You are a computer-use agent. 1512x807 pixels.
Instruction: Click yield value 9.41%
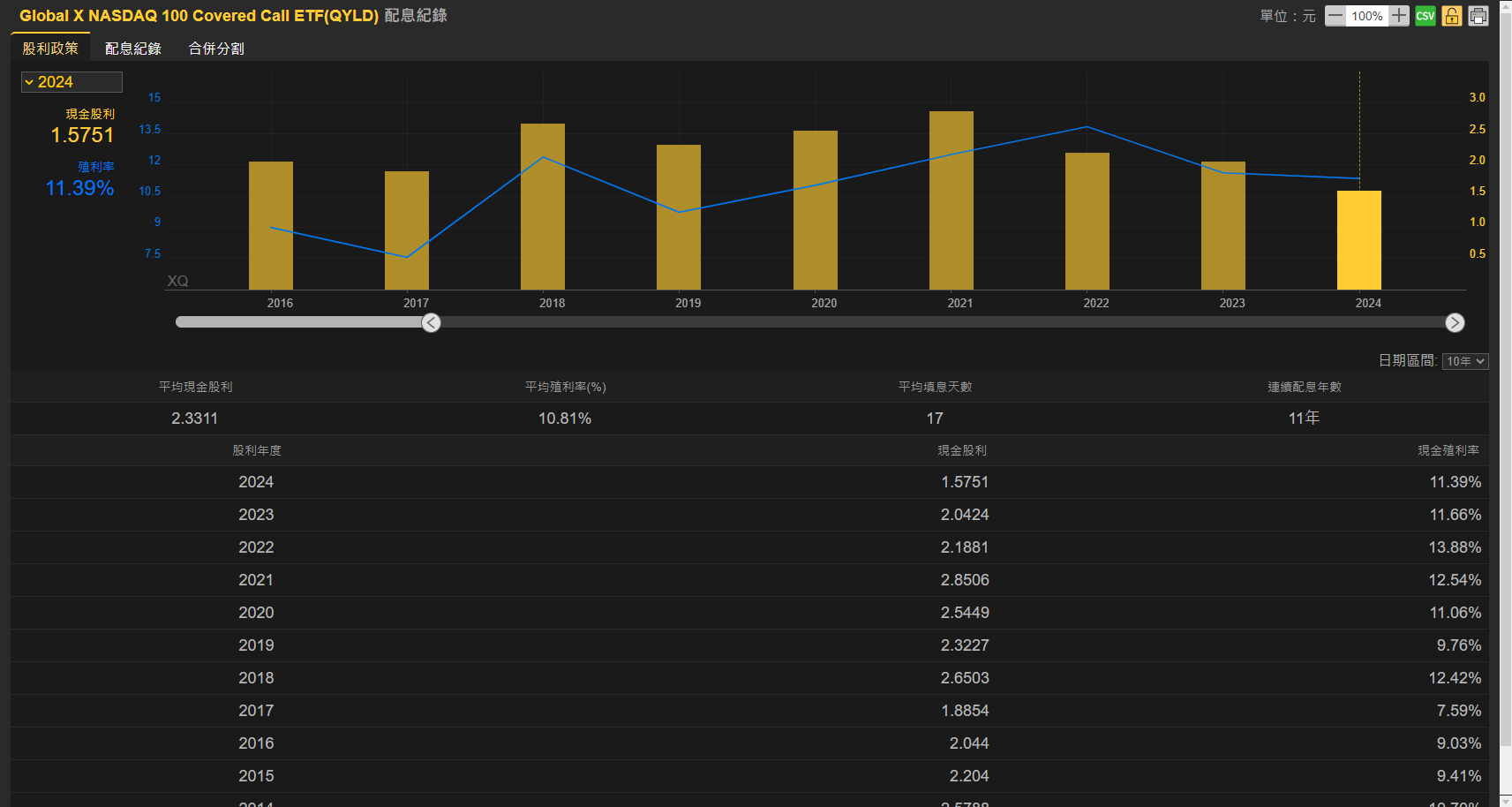pos(1459,776)
